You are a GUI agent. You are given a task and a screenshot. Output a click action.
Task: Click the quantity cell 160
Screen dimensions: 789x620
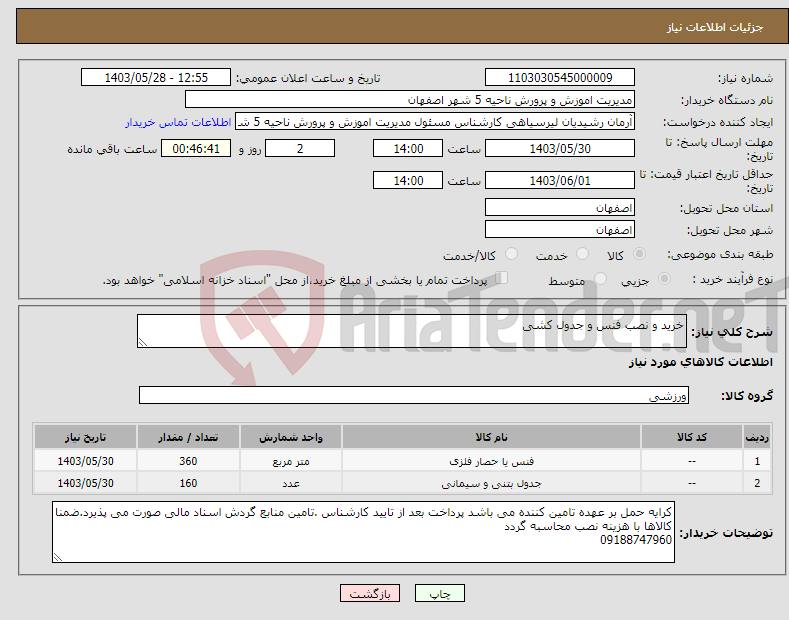[x=188, y=483]
